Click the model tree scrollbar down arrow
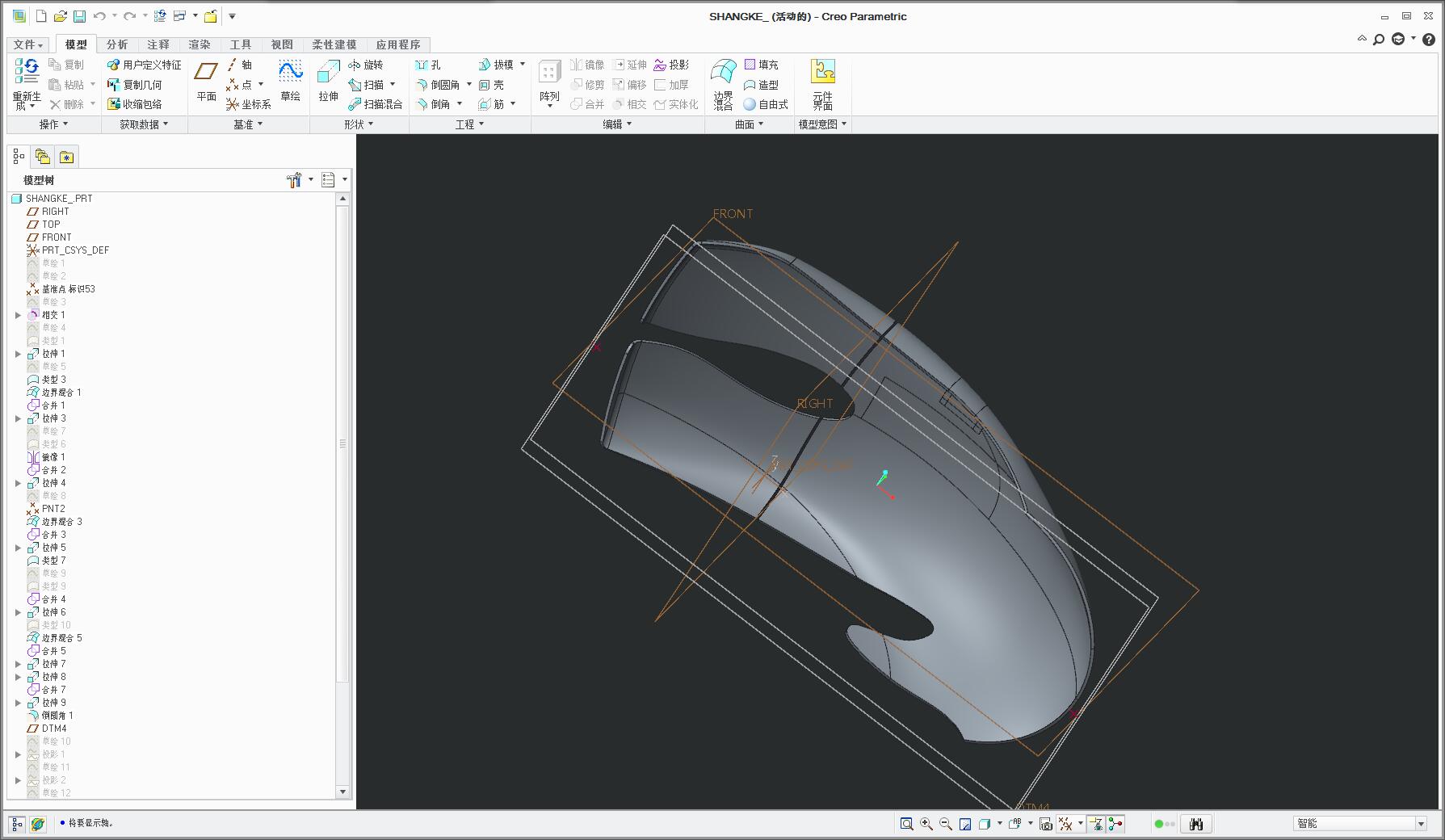Image resolution: width=1445 pixels, height=840 pixels. pos(342,792)
